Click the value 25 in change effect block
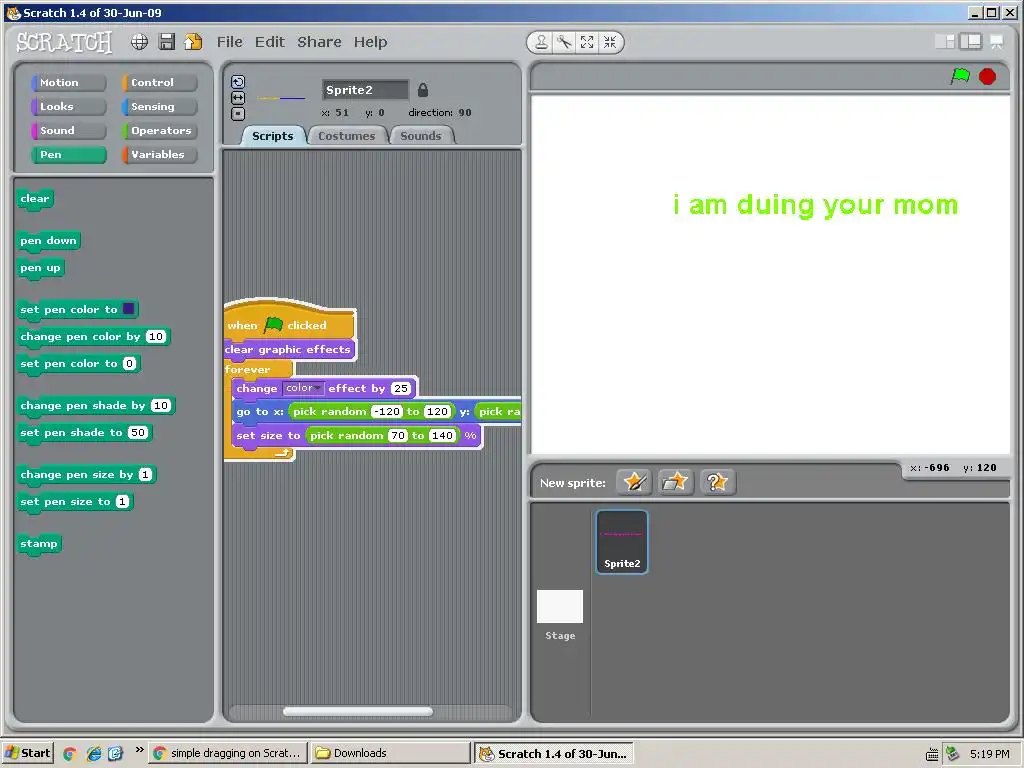The image size is (1024, 768). (x=401, y=388)
